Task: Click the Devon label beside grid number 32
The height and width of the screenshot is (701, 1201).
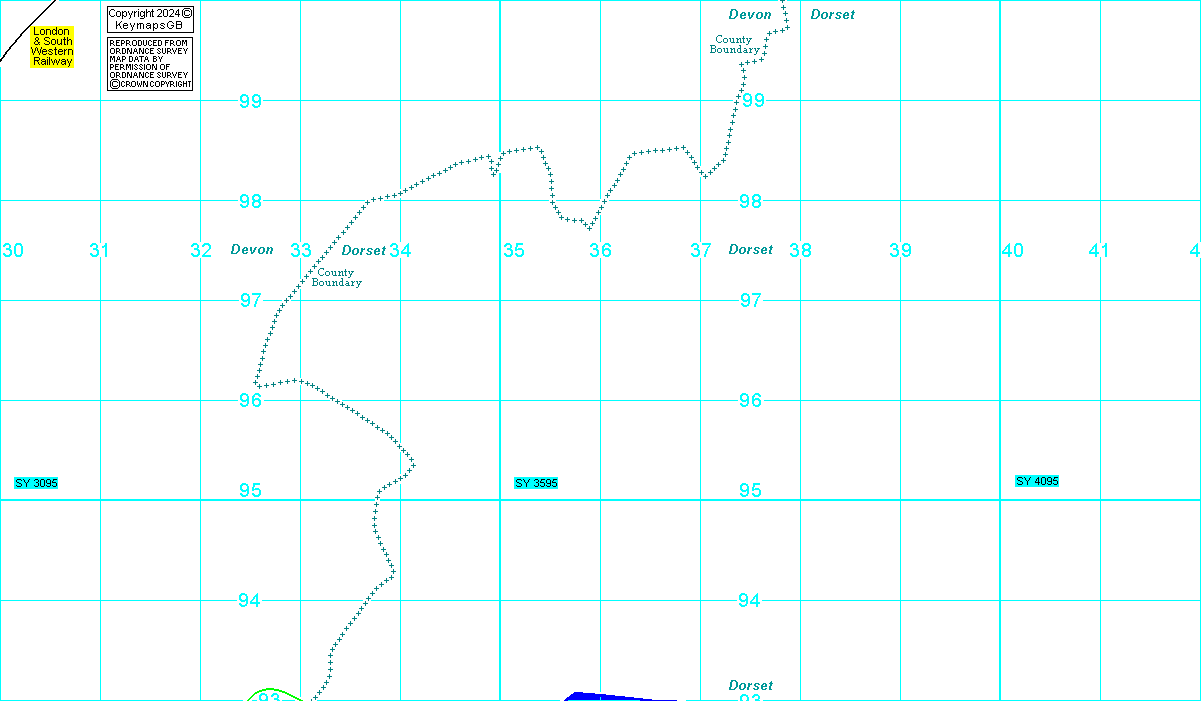Action: 251,250
